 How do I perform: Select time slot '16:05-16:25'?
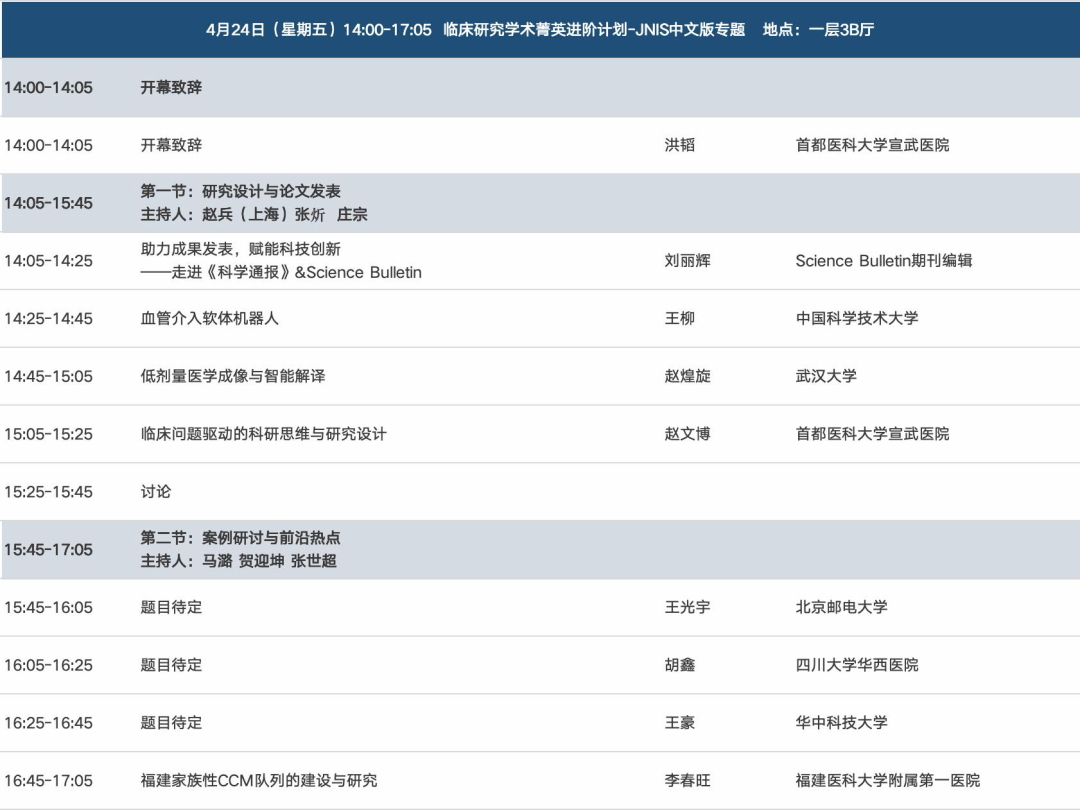[x=48, y=665]
